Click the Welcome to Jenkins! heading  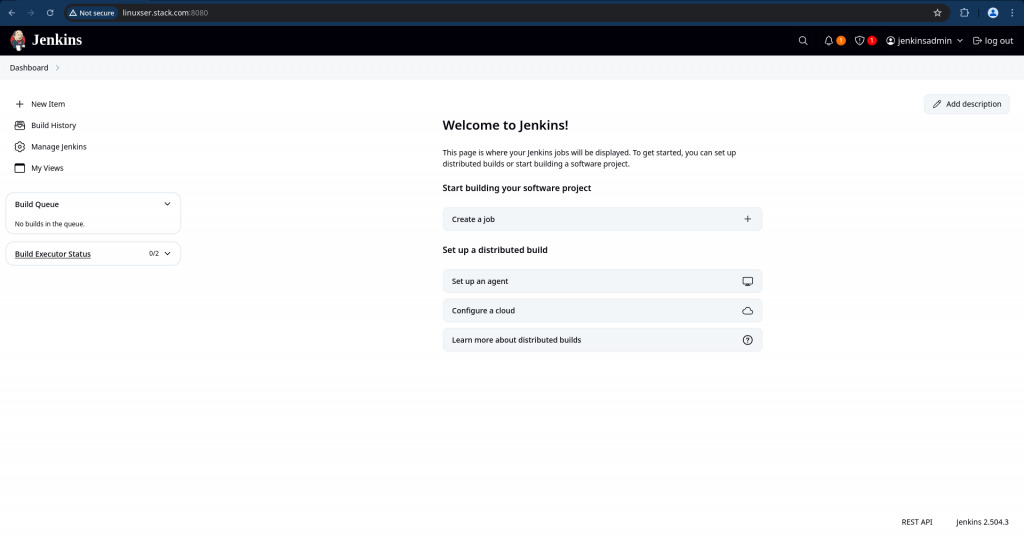[505, 125]
